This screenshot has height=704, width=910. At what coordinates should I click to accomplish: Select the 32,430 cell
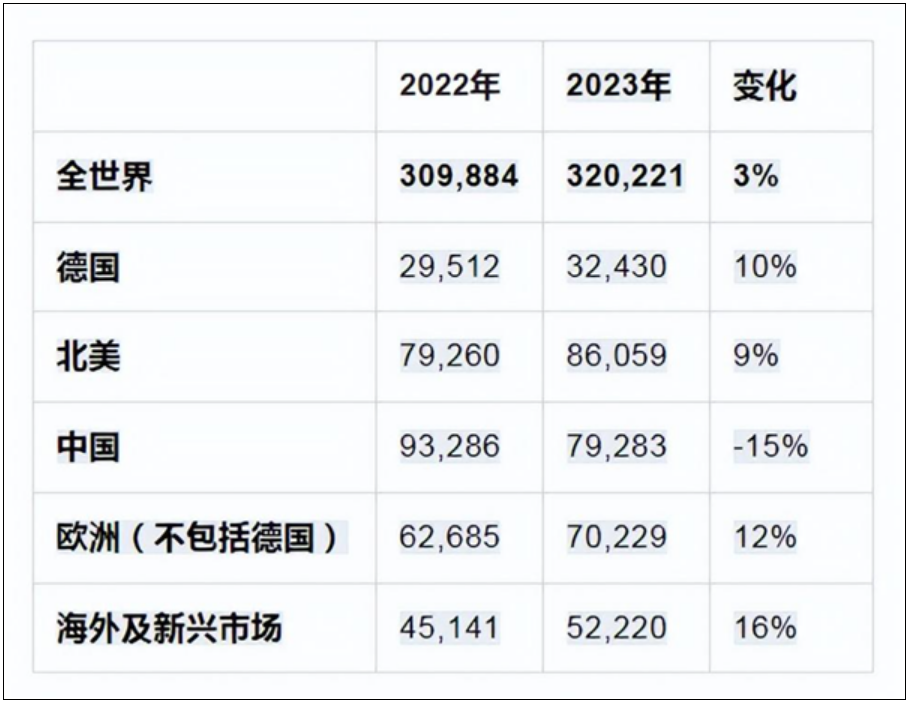(x=616, y=267)
